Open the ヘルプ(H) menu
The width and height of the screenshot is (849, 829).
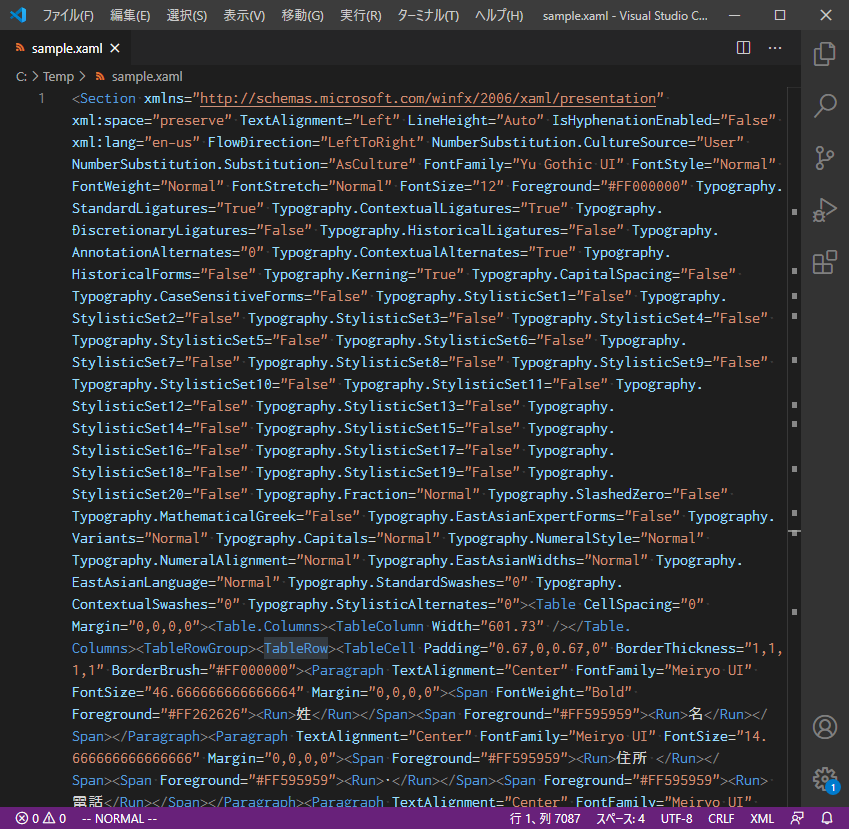coord(499,15)
